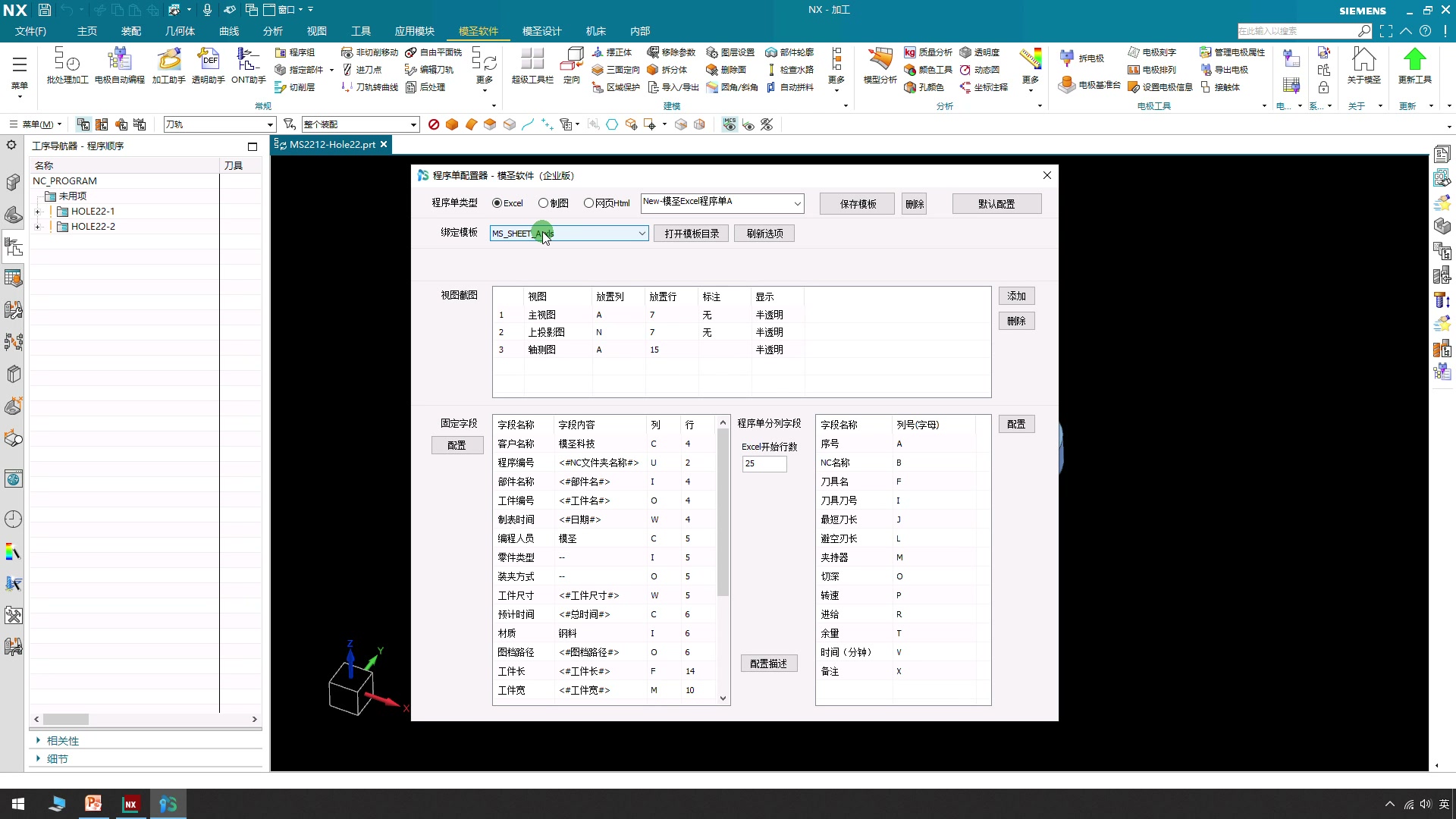This screenshot has height=819, width=1456.
Task: Click the ribbon search input box
Action: (x=1298, y=31)
